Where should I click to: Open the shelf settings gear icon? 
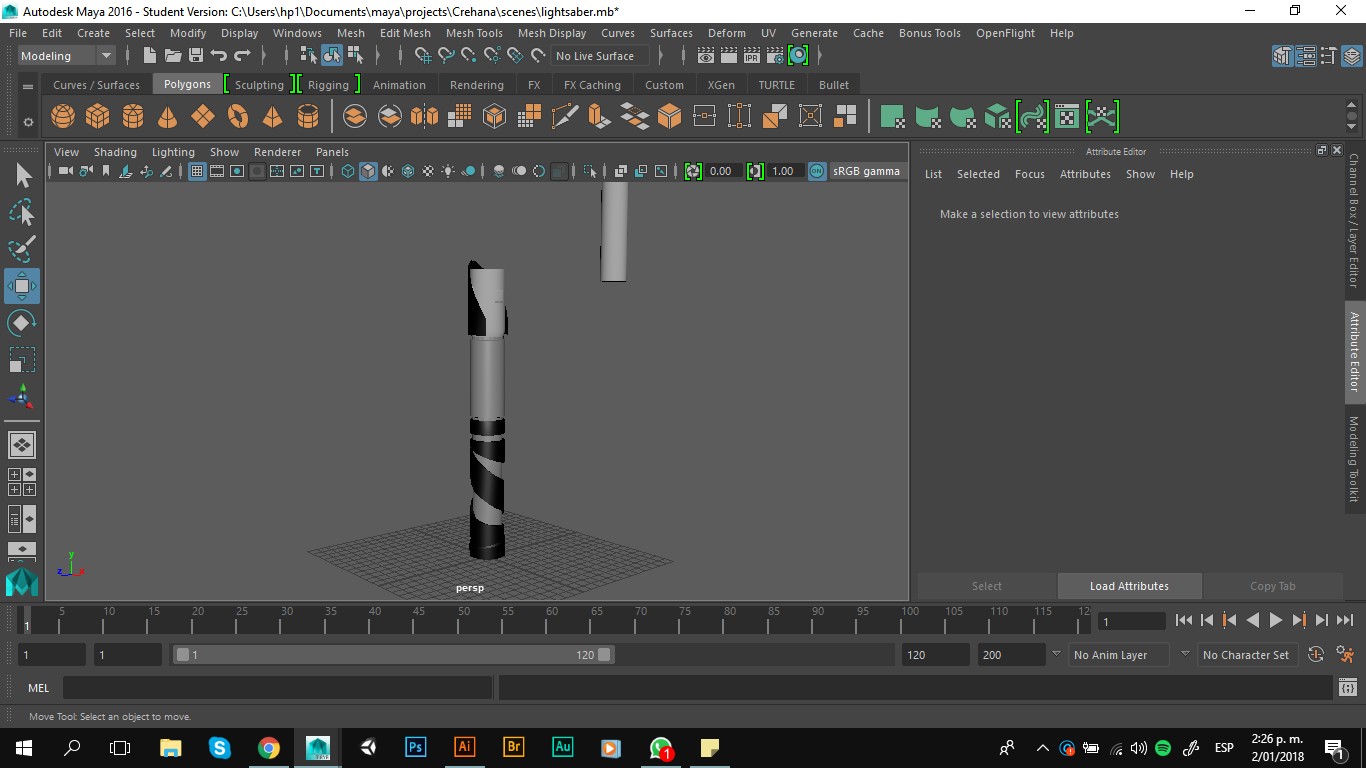click(28, 122)
